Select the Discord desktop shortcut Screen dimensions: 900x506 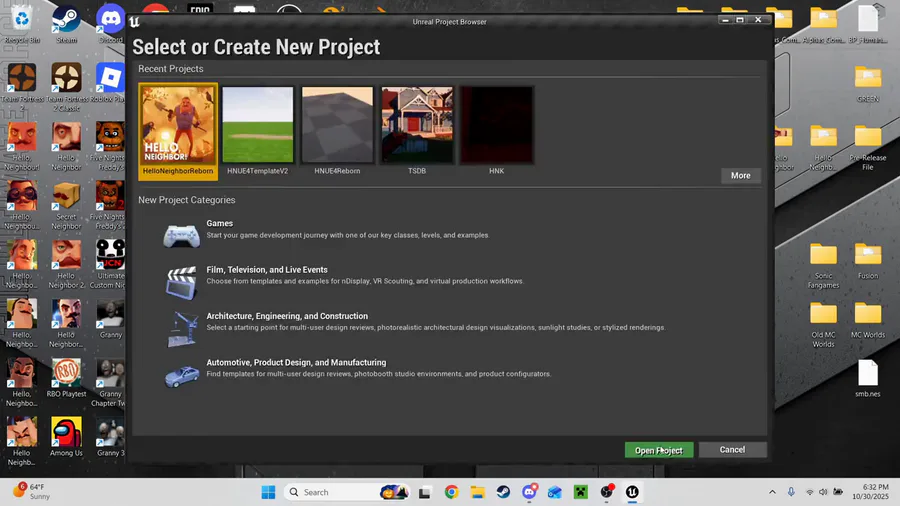tap(110, 24)
